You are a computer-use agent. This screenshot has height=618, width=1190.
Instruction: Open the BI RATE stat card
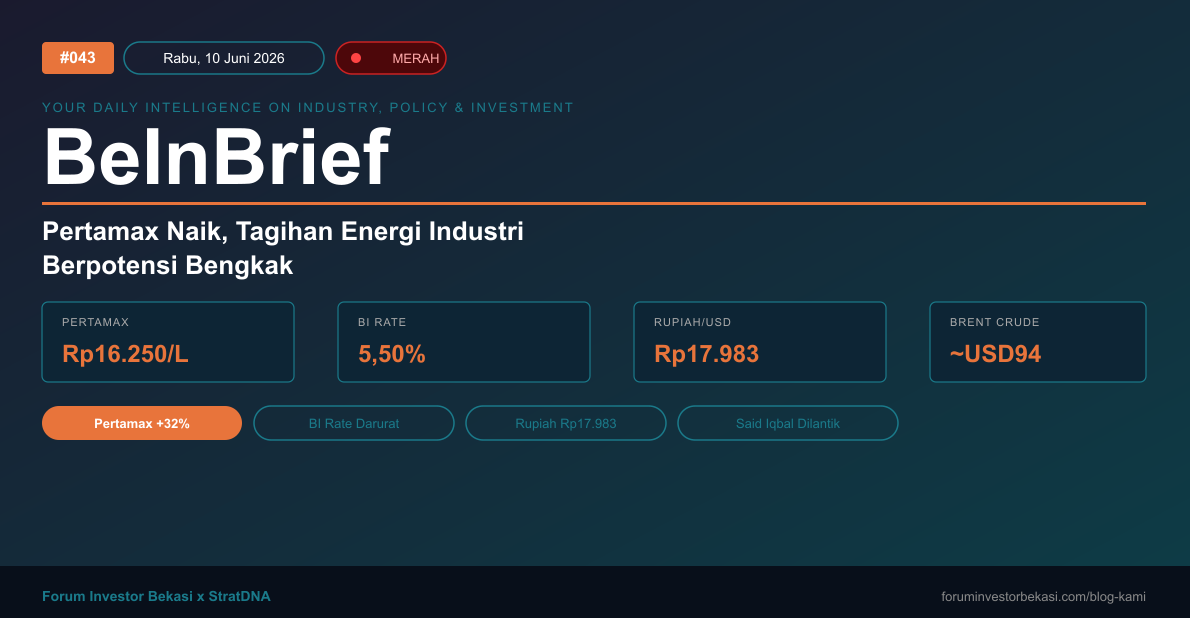coord(464,342)
